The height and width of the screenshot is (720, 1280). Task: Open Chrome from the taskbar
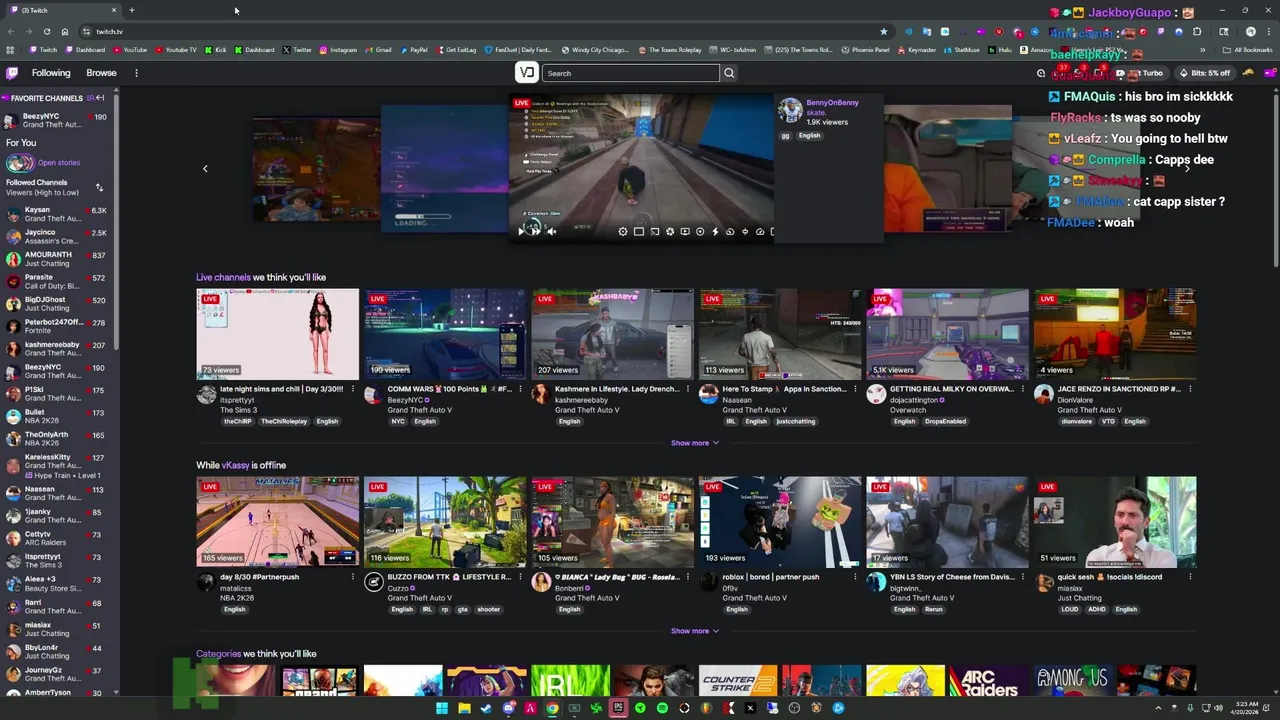click(x=552, y=708)
